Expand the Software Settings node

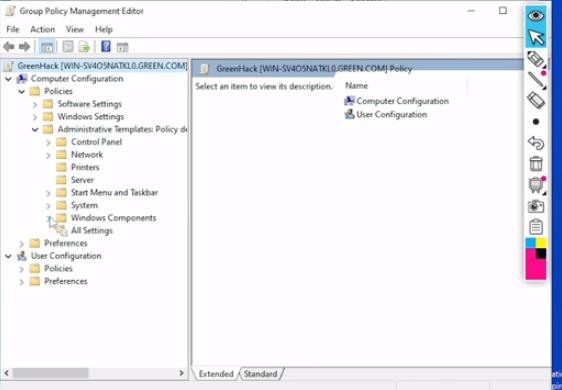(x=35, y=104)
